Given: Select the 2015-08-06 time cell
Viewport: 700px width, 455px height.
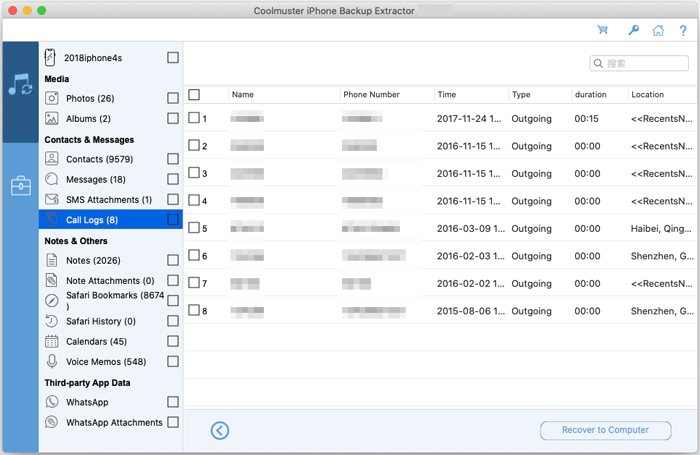Looking at the screenshot, I should [x=471, y=311].
